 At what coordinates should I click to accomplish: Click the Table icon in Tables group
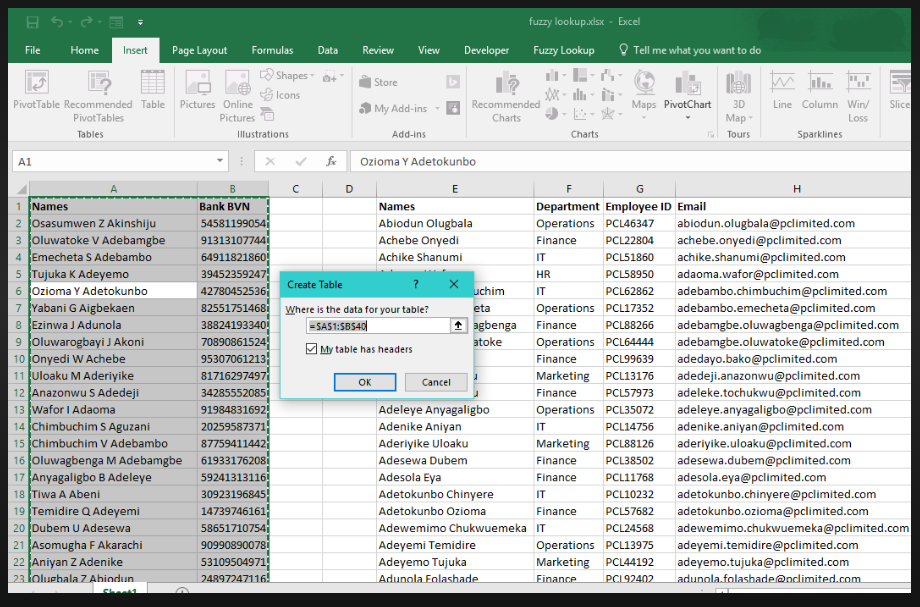coord(153,84)
